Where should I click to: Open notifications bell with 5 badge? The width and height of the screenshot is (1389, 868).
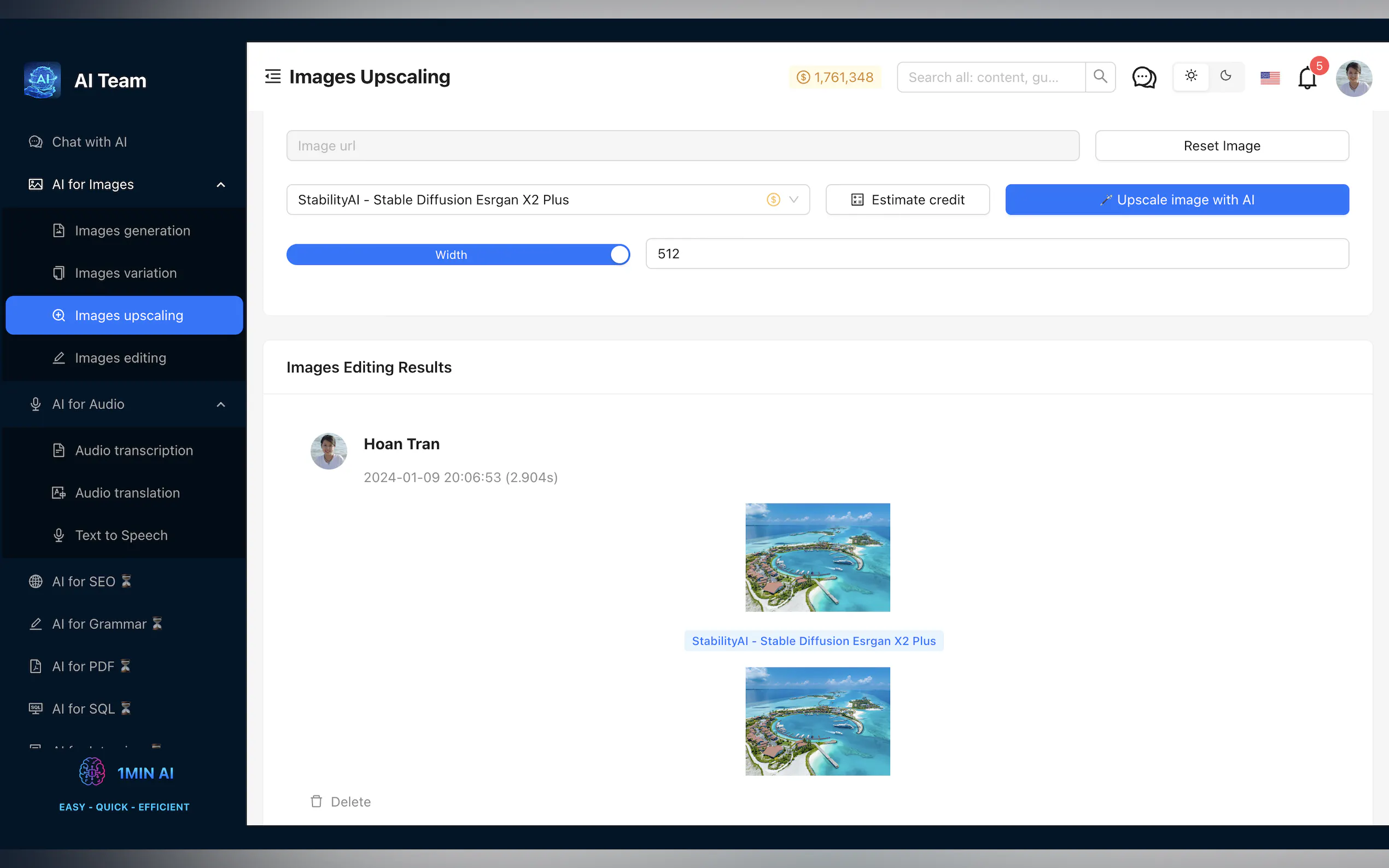point(1308,78)
